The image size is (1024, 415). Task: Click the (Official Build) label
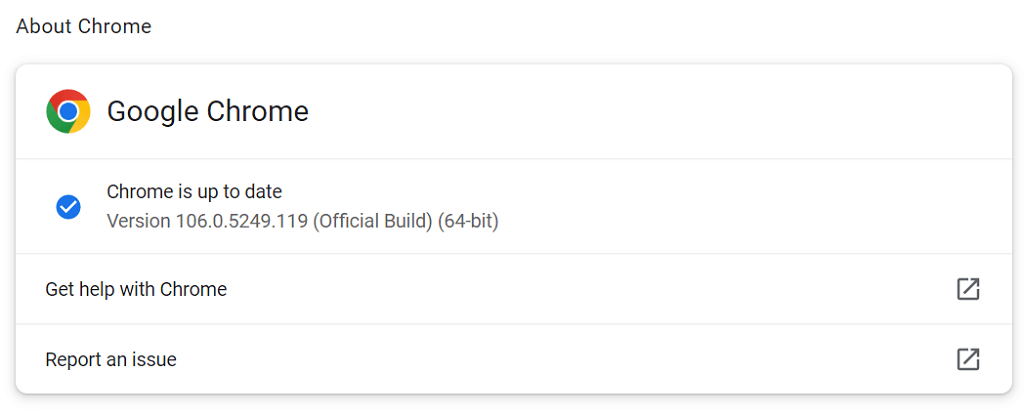pos(372,220)
